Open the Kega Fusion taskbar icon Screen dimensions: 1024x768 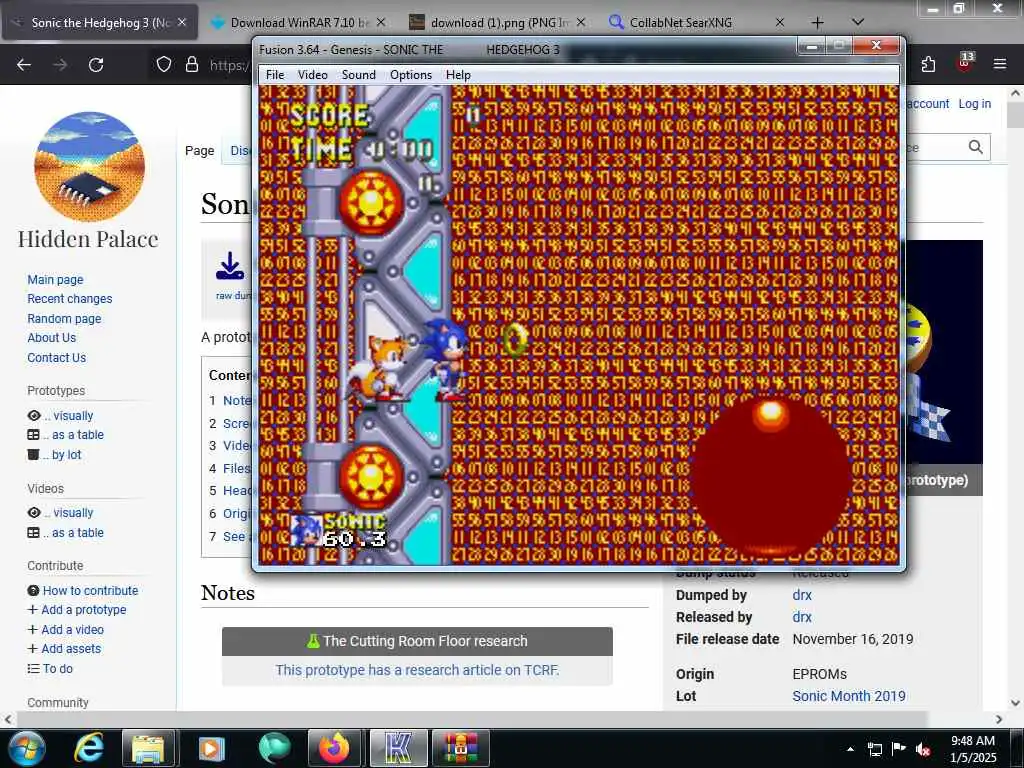(x=398, y=748)
